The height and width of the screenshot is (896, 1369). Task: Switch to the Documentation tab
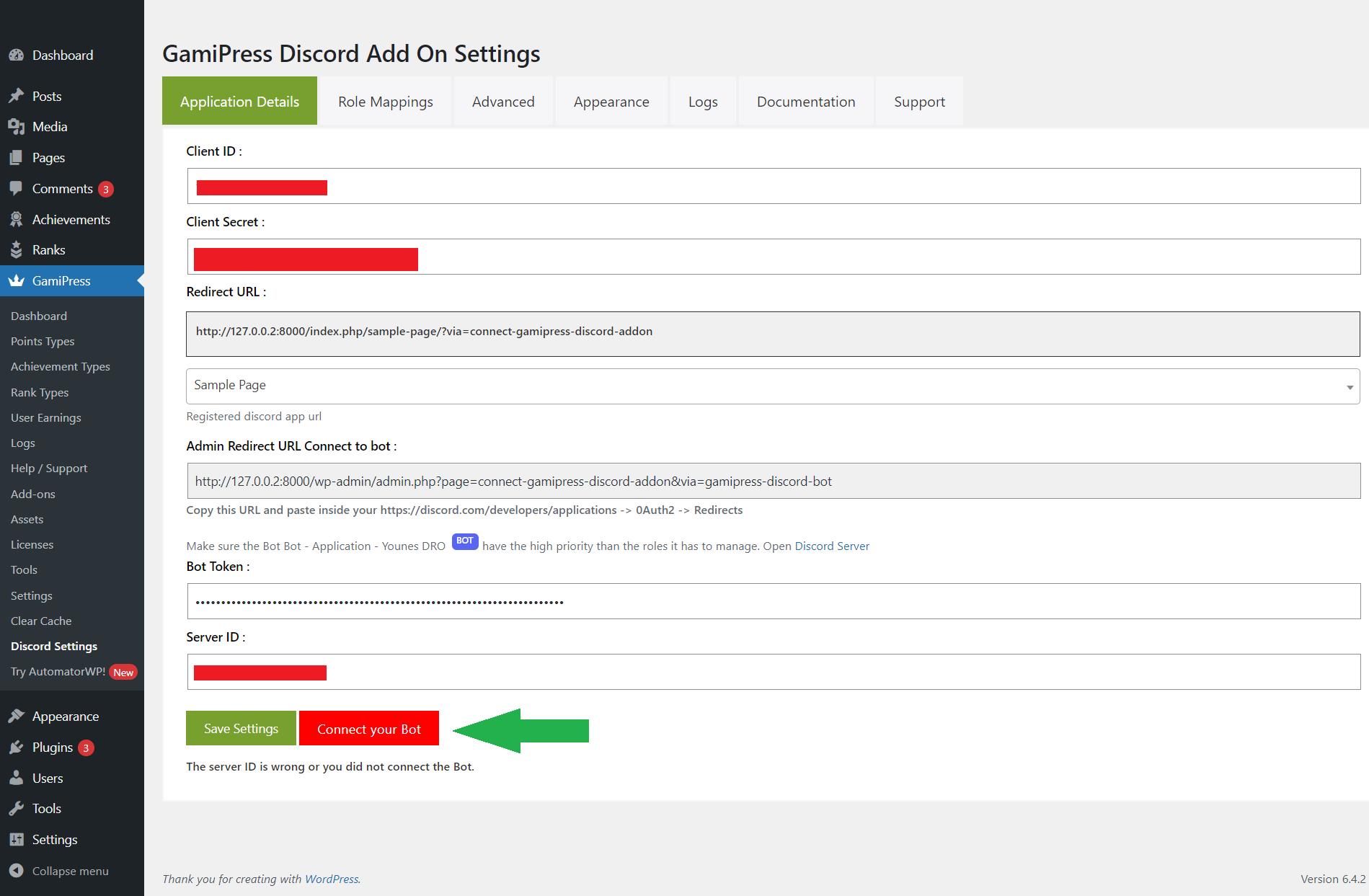[805, 101]
